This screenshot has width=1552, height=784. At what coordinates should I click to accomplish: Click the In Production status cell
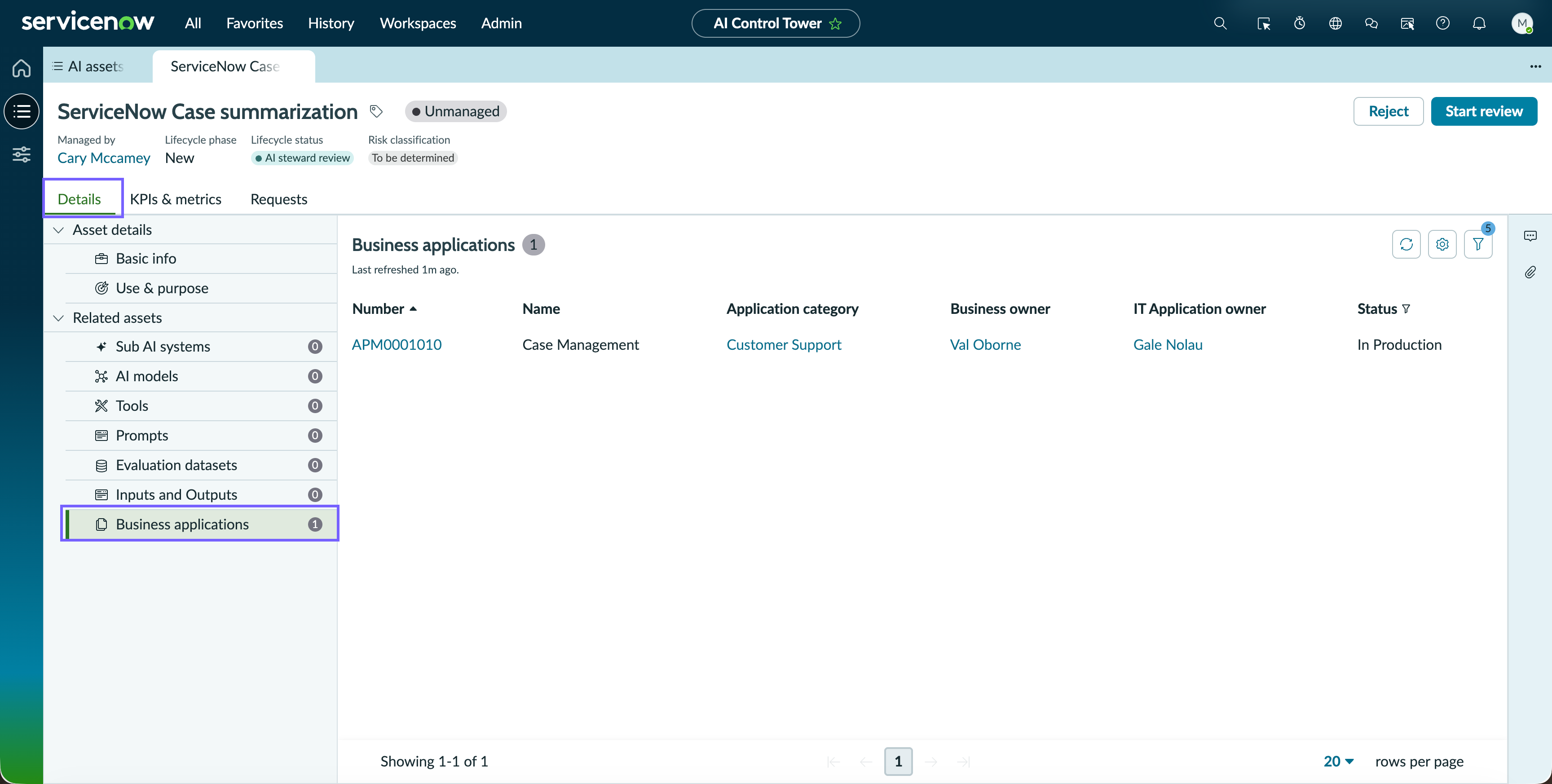[x=1399, y=345]
